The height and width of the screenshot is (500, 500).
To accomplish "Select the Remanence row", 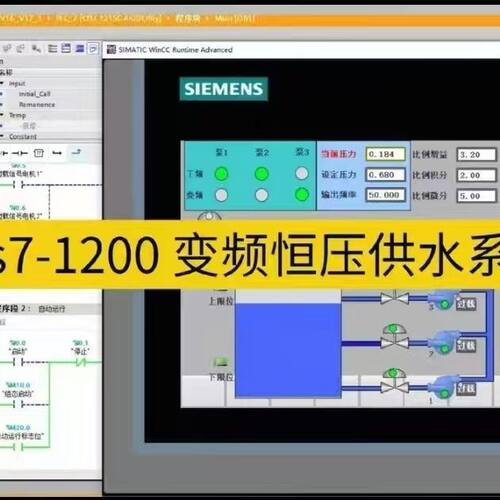I will pyautogui.click(x=50, y=105).
